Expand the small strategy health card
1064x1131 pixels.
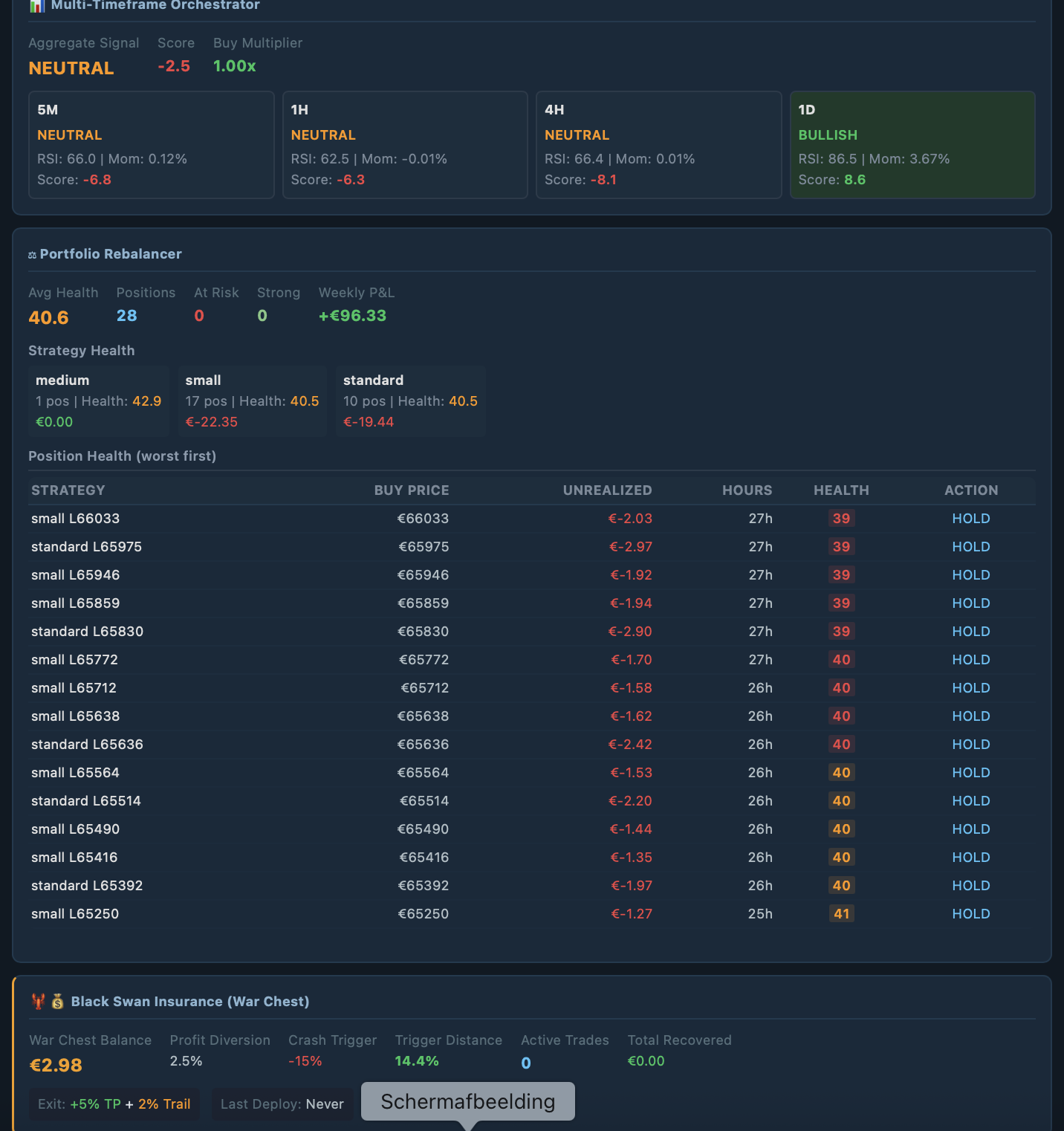pyautogui.click(x=251, y=401)
